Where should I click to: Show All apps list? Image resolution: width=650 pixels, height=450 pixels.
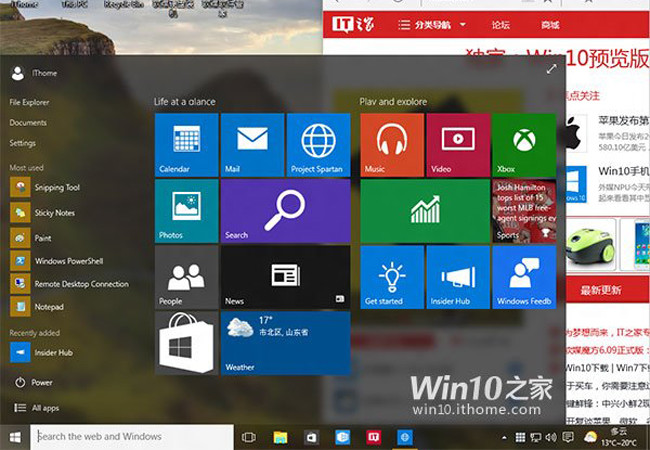pyautogui.click(x=36, y=408)
